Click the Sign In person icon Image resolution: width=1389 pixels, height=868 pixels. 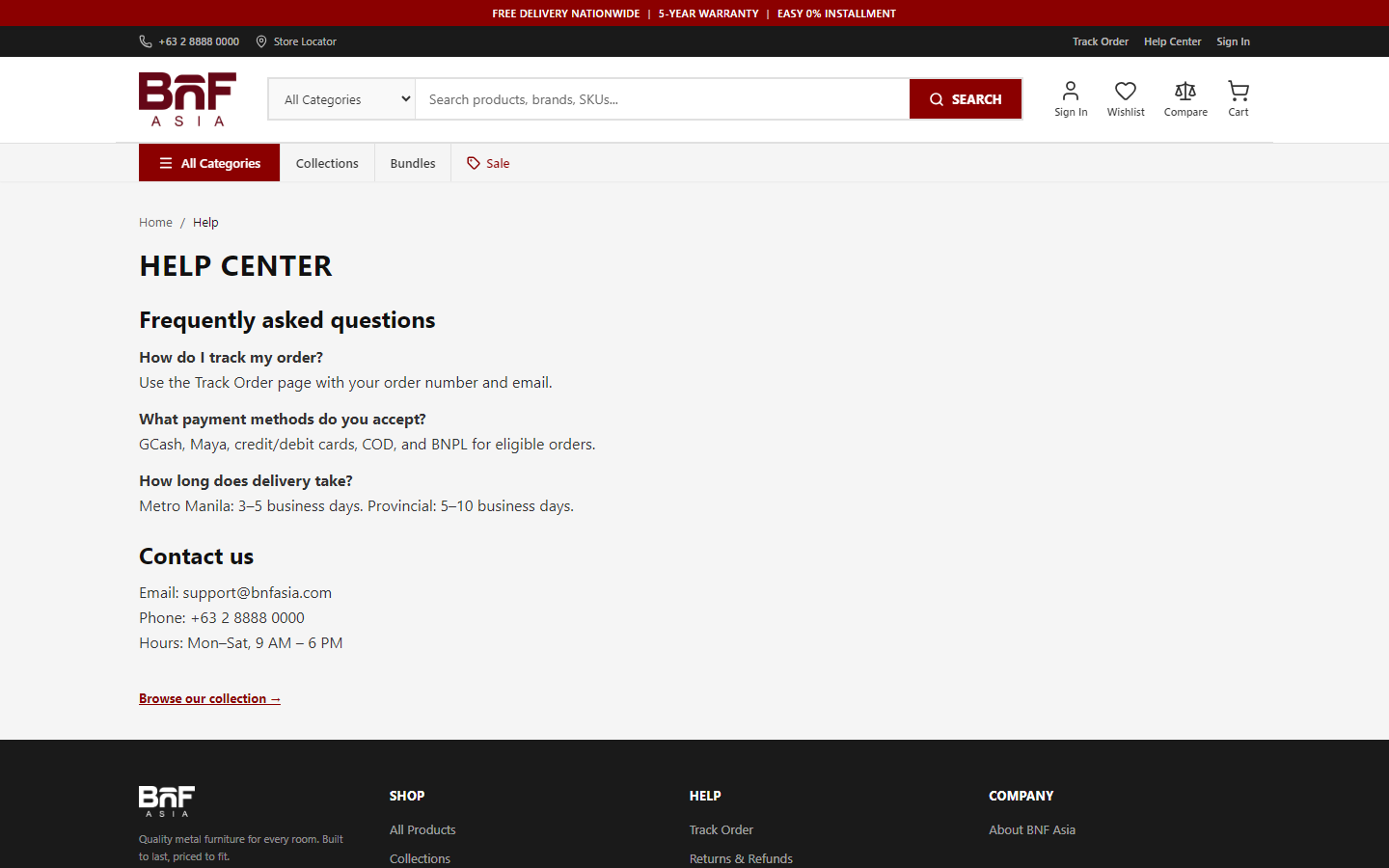click(1071, 91)
